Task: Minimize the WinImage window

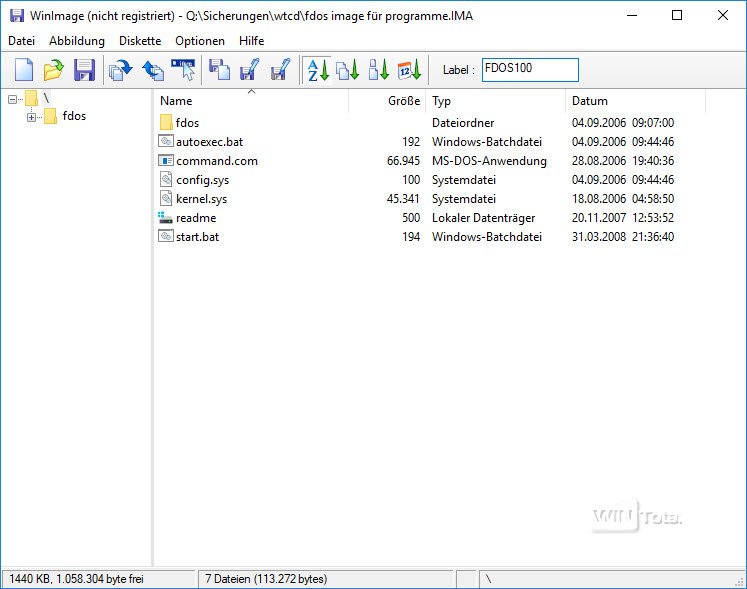Action: 632,15
